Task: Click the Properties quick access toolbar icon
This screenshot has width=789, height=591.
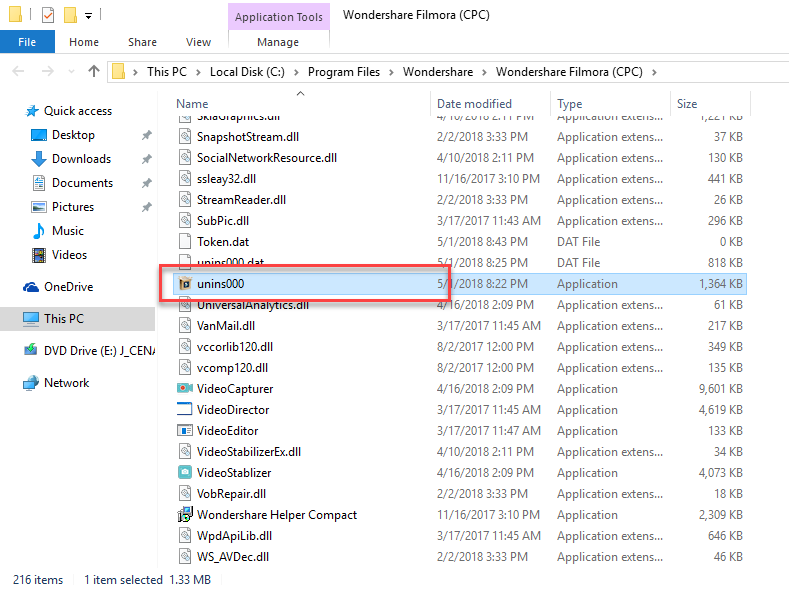Action: 48,15
